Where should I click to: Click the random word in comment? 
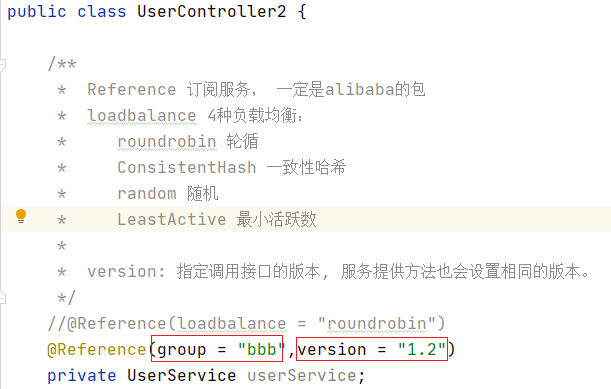pos(147,194)
